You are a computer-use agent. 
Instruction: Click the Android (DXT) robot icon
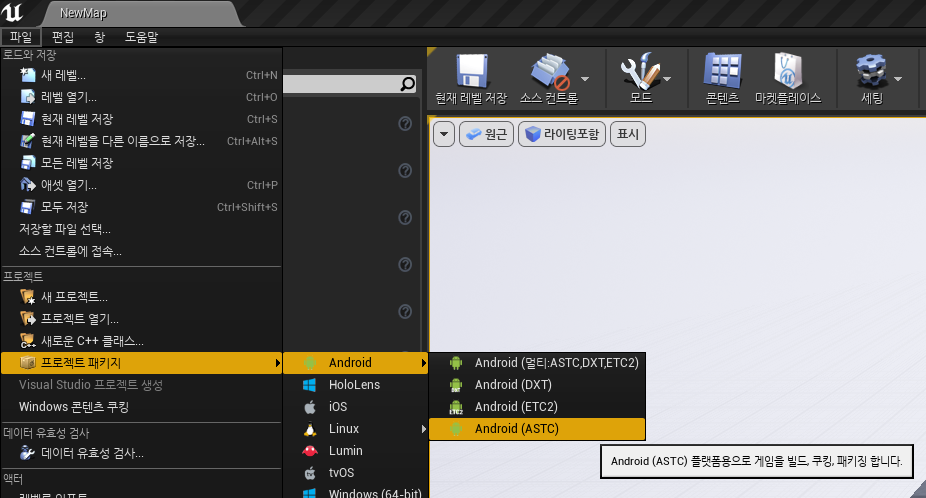(x=456, y=385)
